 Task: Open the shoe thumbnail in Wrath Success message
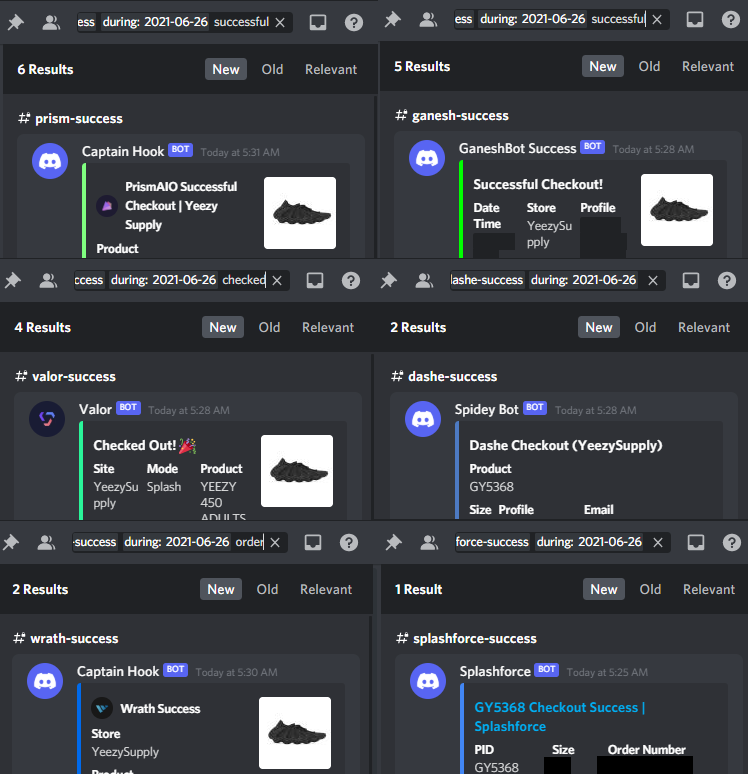tap(295, 733)
